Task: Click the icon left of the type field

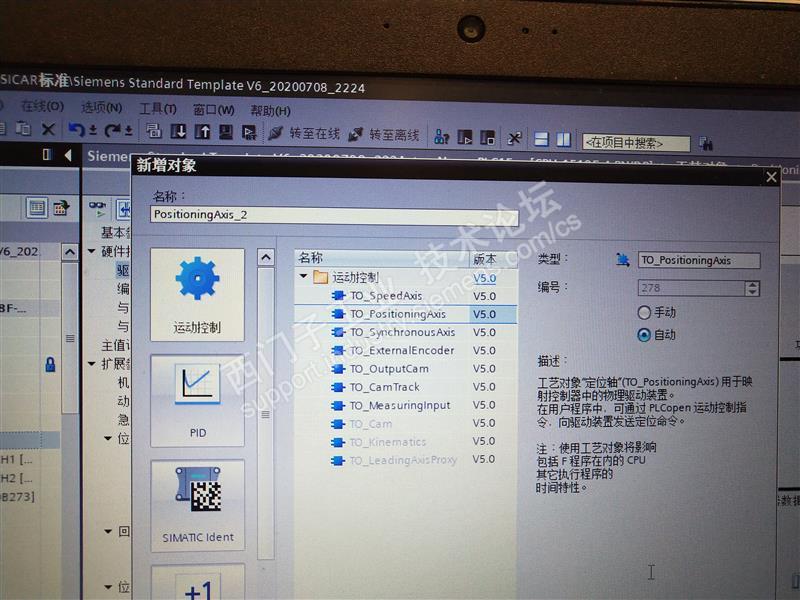Action: [x=622, y=260]
